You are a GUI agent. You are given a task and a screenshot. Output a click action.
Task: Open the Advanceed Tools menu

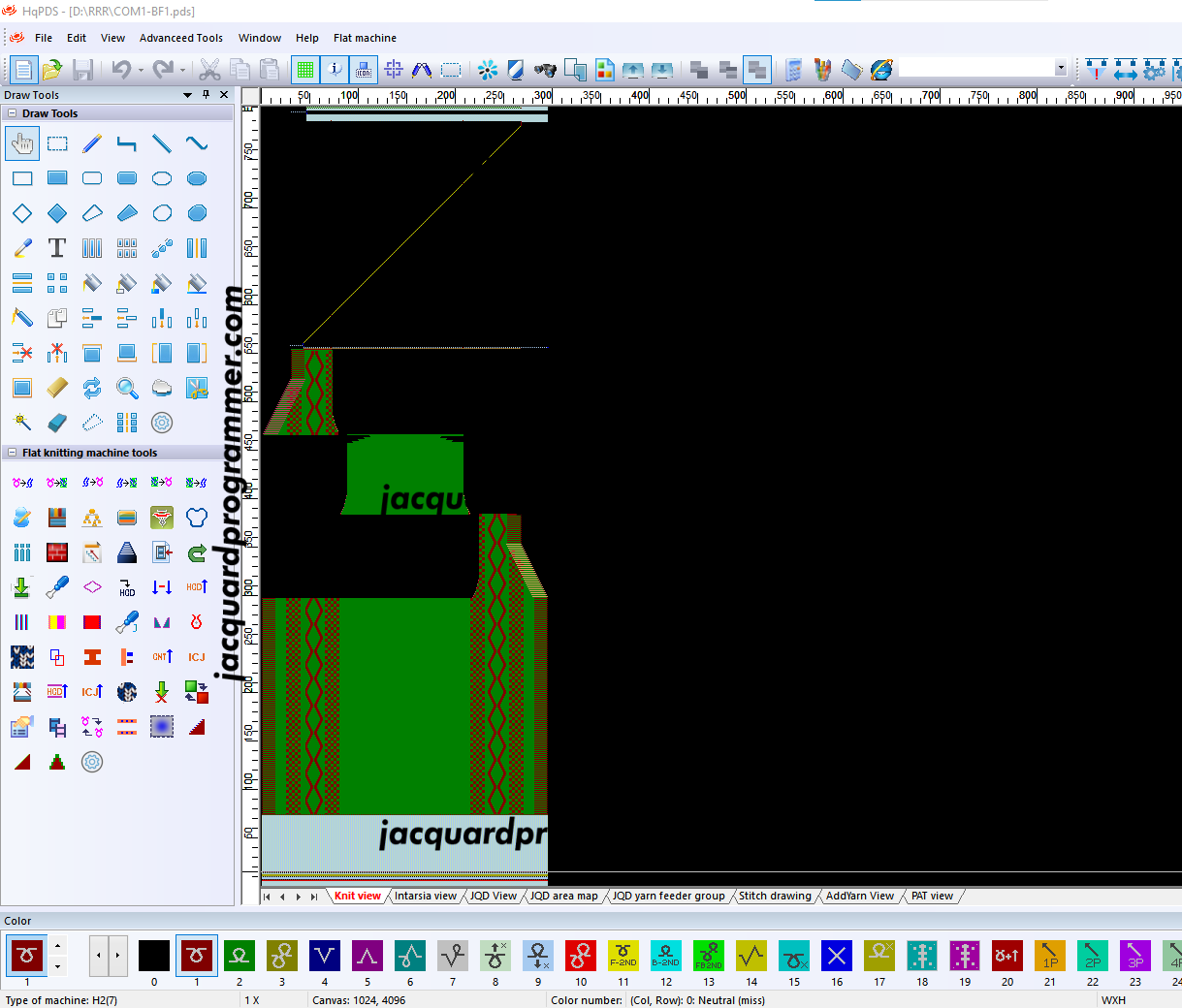pyautogui.click(x=180, y=38)
